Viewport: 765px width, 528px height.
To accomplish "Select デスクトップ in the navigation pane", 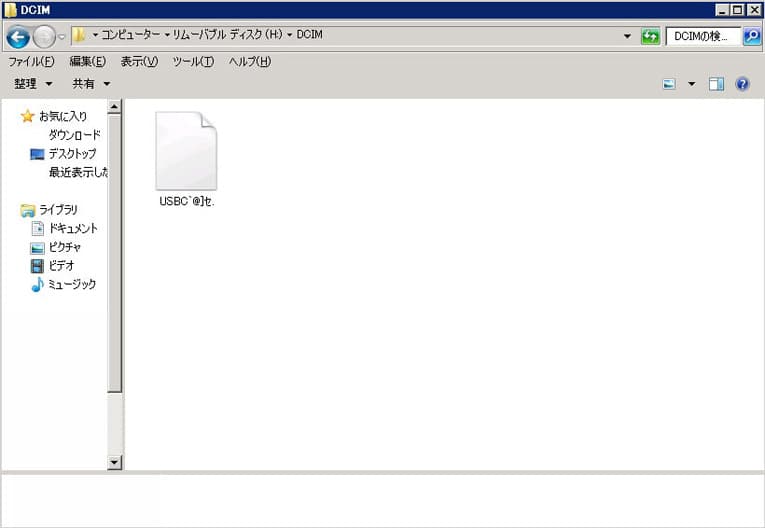I will 72,154.
